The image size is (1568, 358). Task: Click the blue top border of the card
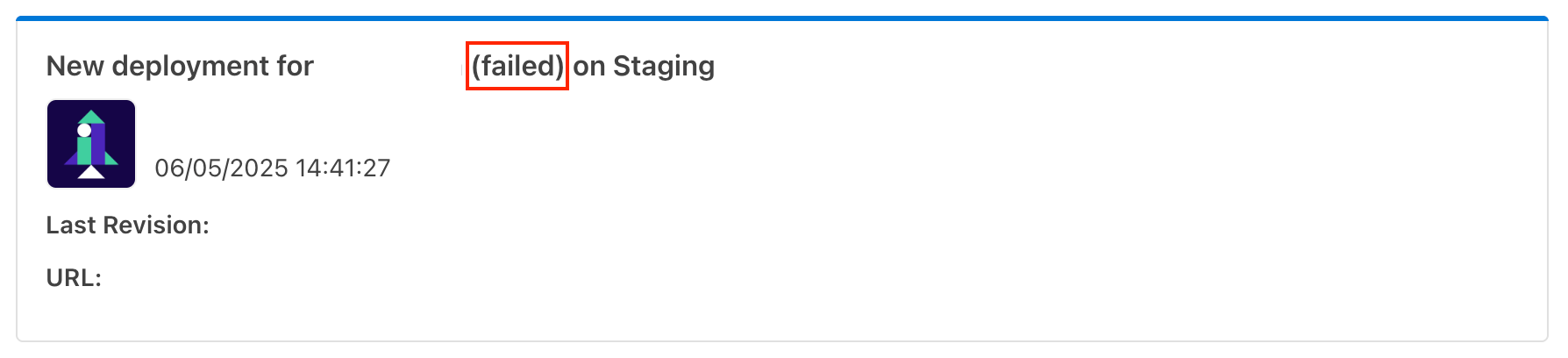(782, 18)
